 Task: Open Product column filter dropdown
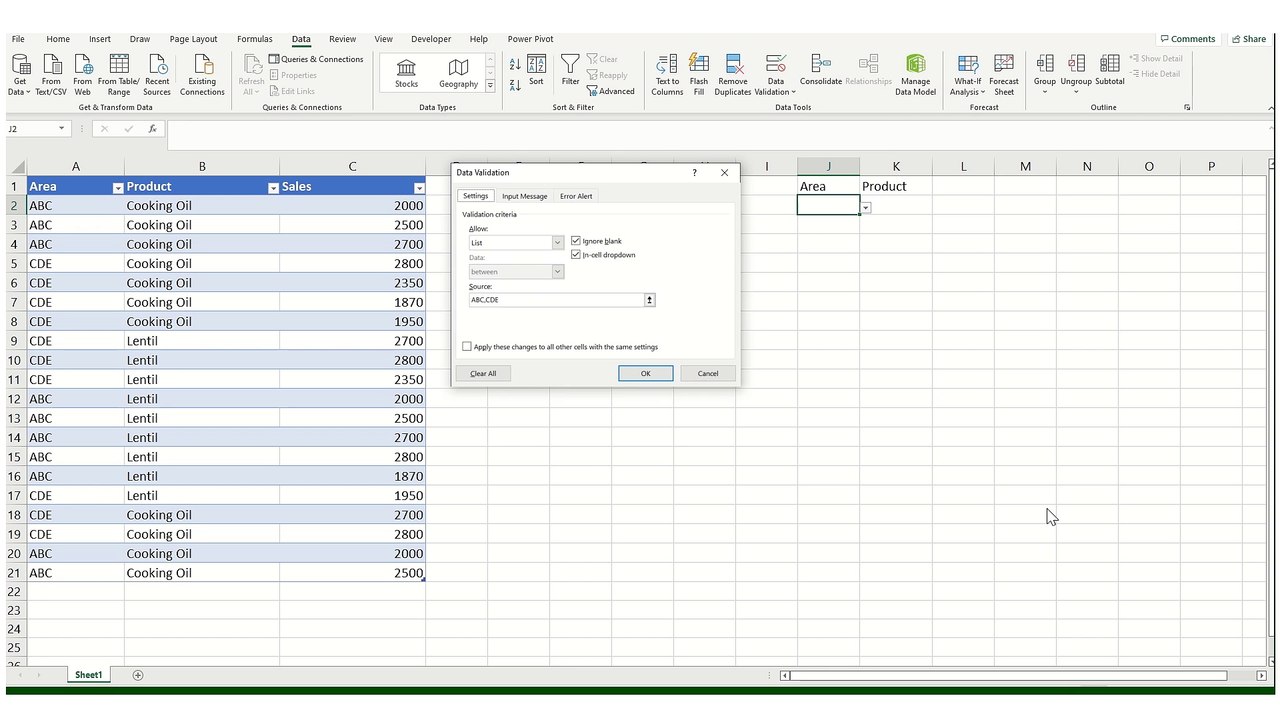(273, 188)
